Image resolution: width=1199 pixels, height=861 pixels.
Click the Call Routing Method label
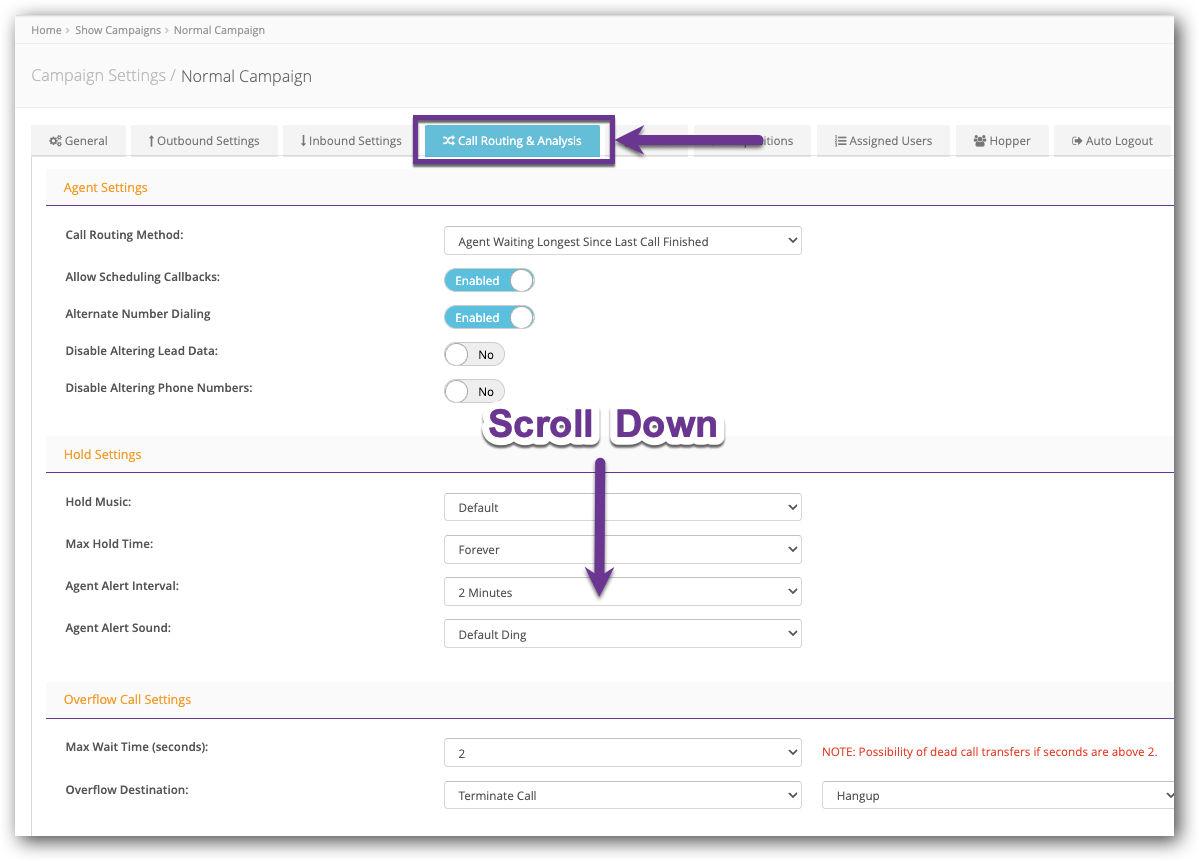pyautogui.click(x=125, y=235)
